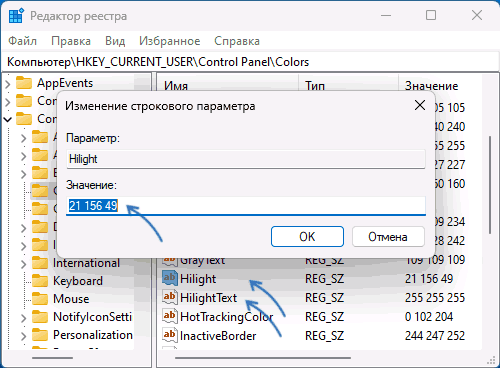Screen dimensions: 500x368
Task: Open the Правка menu
Action: pyautogui.click(x=71, y=41)
